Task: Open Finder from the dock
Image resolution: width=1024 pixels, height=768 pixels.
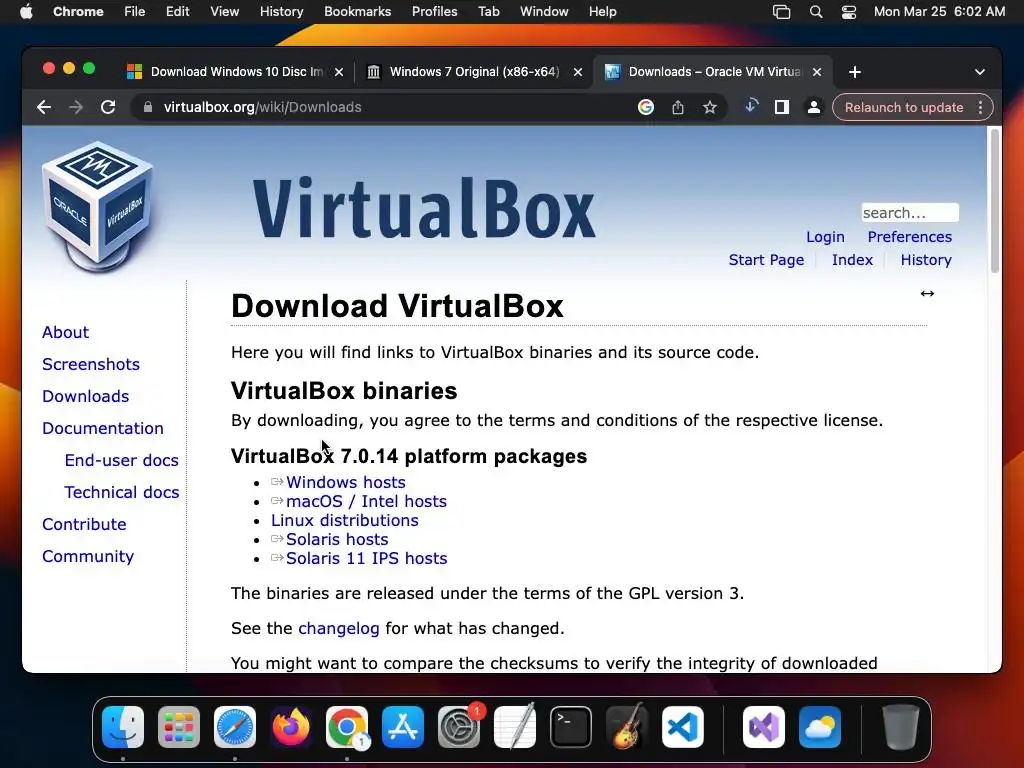Action: click(x=123, y=727)
